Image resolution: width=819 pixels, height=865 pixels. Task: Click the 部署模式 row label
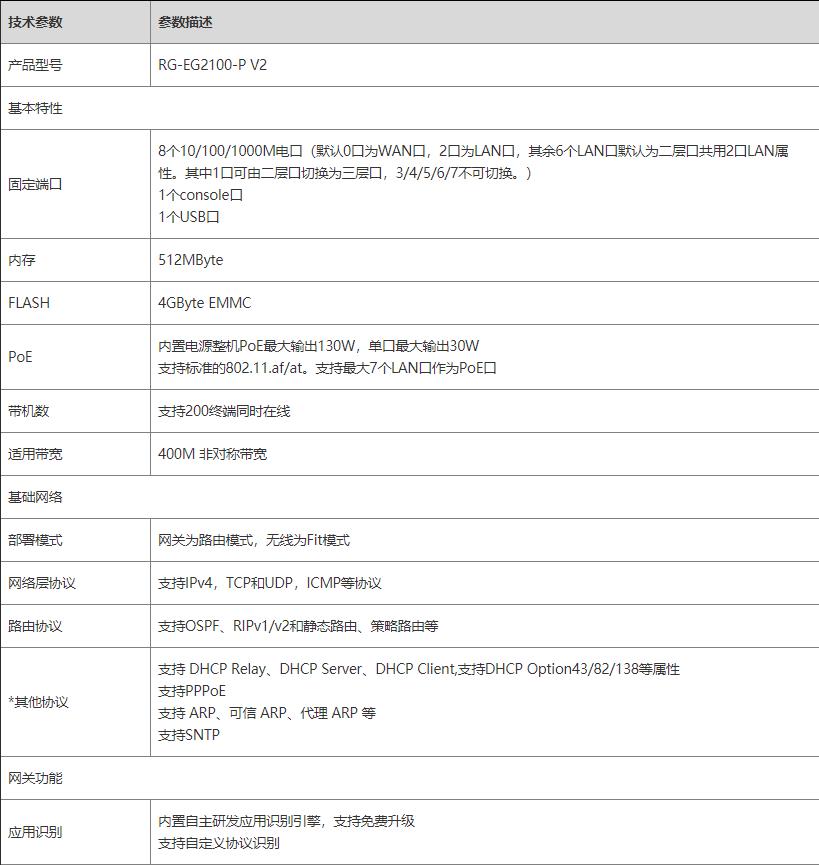[35, 540]
